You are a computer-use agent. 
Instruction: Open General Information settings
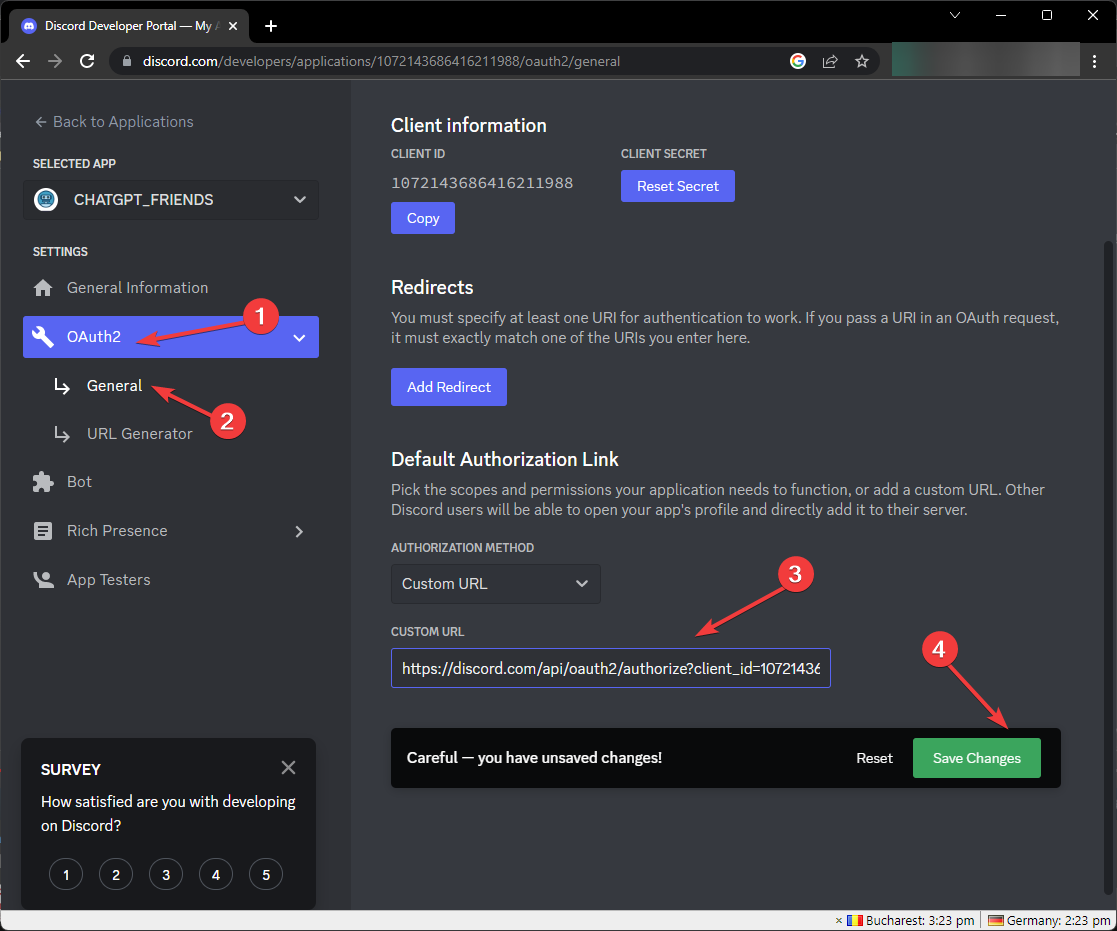point(137,288)
